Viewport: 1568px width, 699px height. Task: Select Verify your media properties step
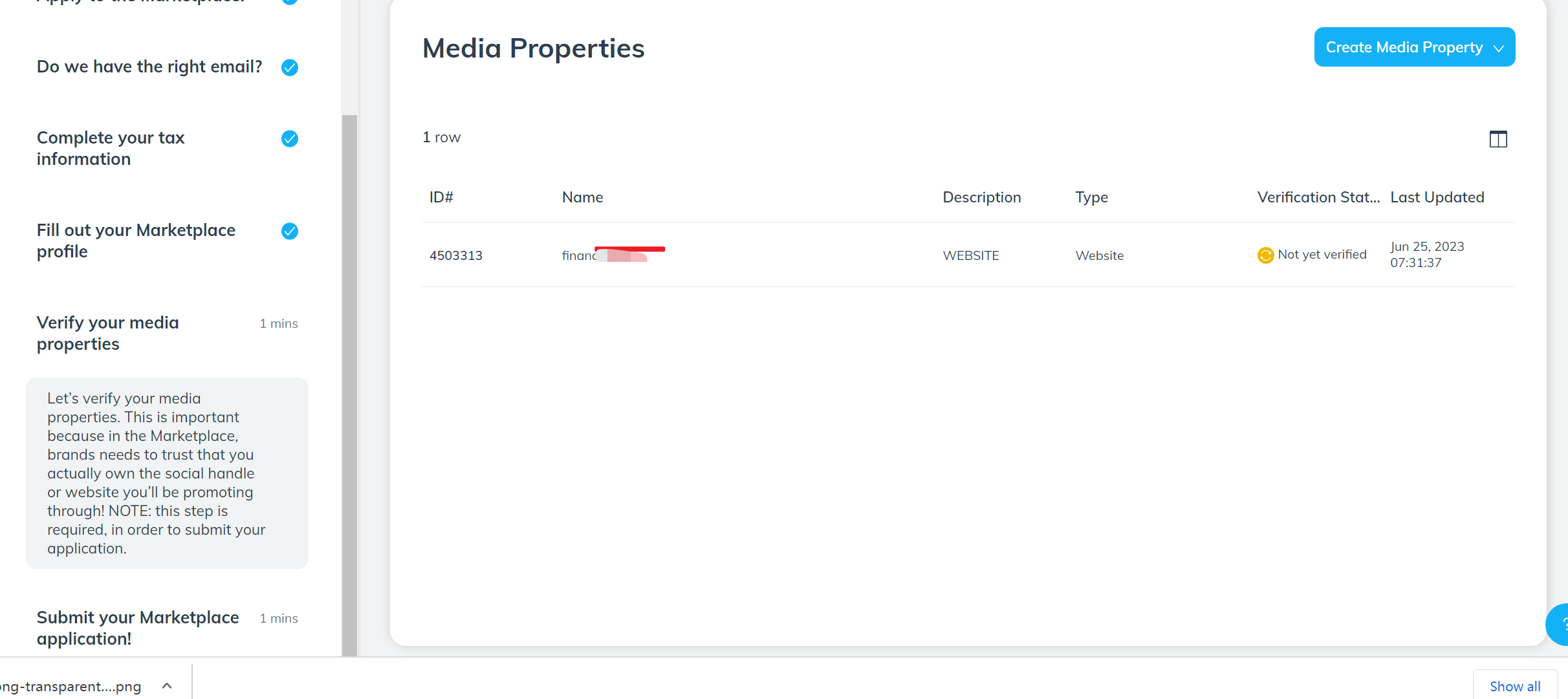[108, 333]
